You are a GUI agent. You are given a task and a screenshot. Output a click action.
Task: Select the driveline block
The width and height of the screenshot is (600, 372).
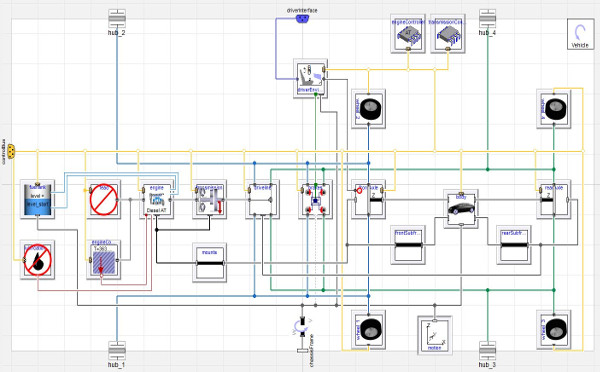(262, 199)
